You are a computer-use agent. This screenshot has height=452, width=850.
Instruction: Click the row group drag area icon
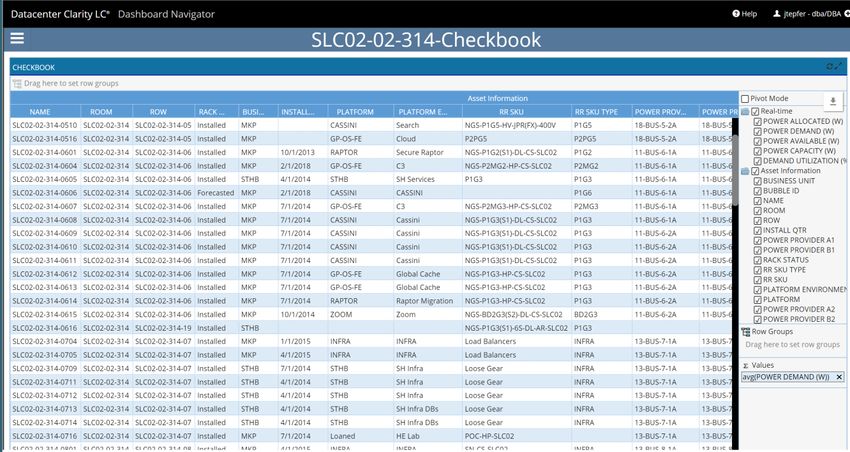pos(17,83)
